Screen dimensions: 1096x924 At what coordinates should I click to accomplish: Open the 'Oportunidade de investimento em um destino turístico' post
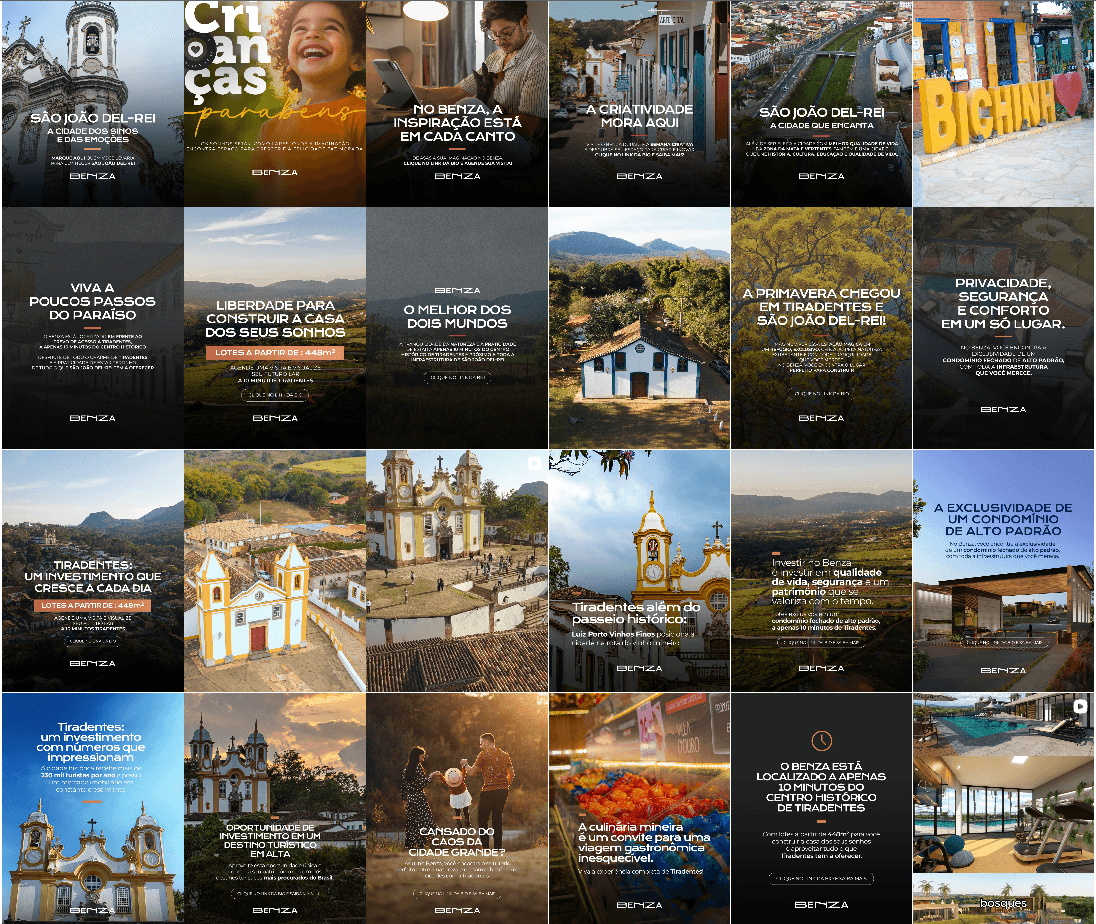point(275,809)
